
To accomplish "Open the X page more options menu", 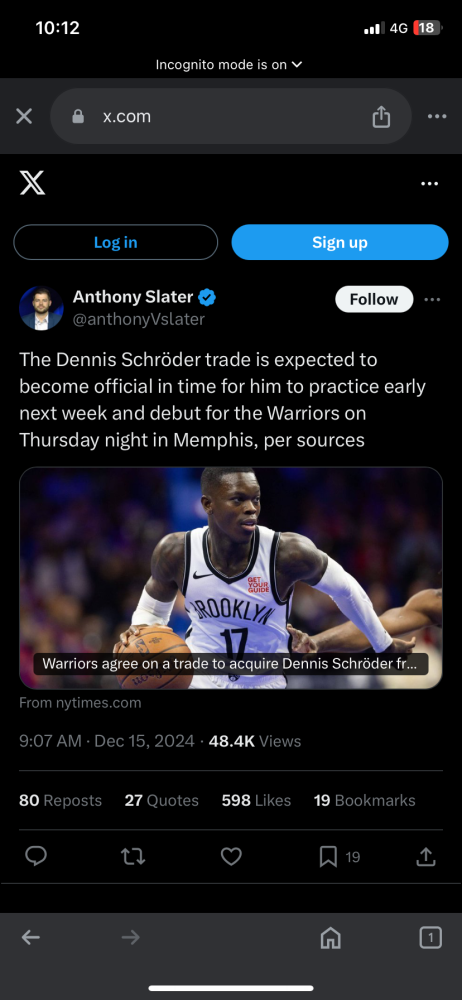I will [430, 184].
